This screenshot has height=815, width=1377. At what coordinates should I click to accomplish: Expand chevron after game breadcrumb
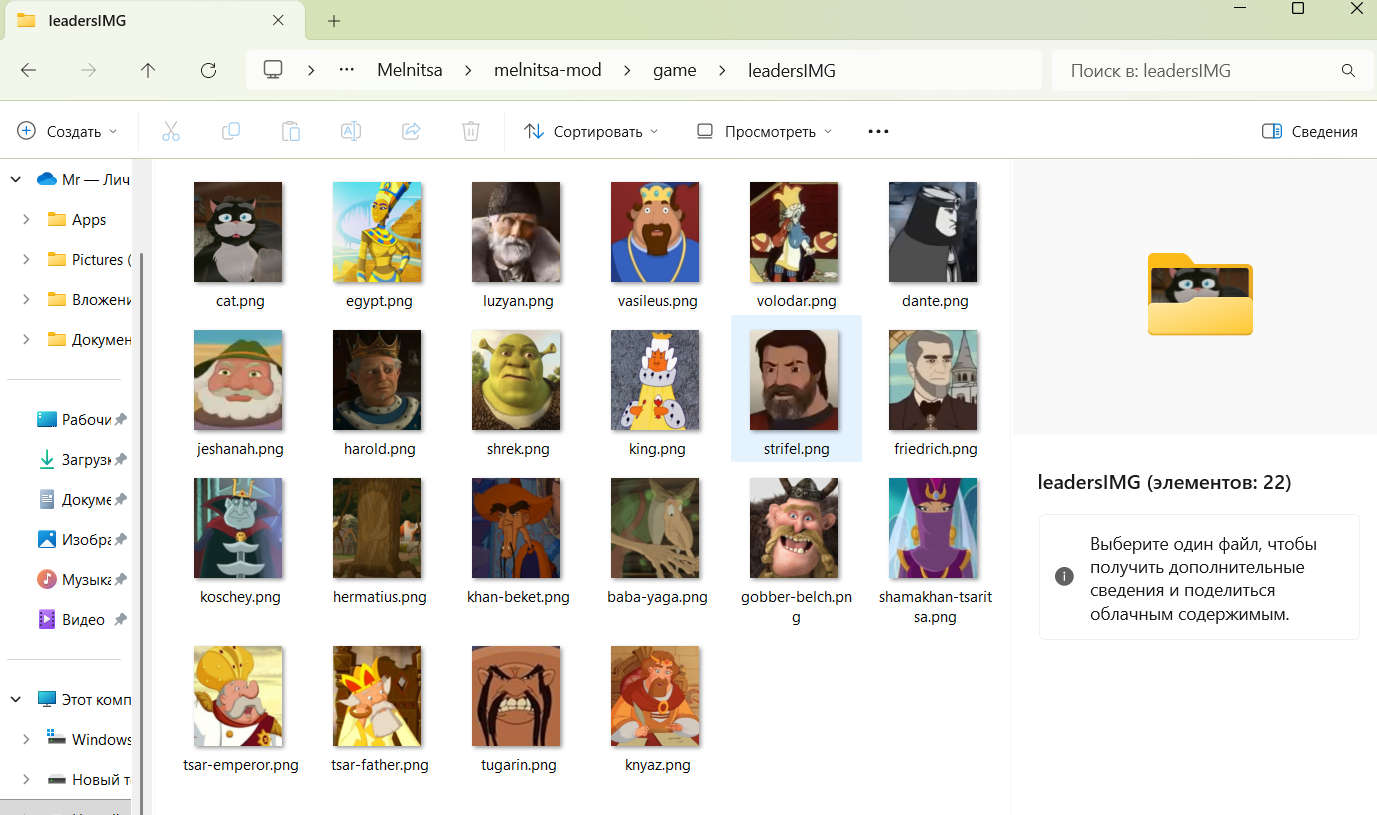click(723, 71)
